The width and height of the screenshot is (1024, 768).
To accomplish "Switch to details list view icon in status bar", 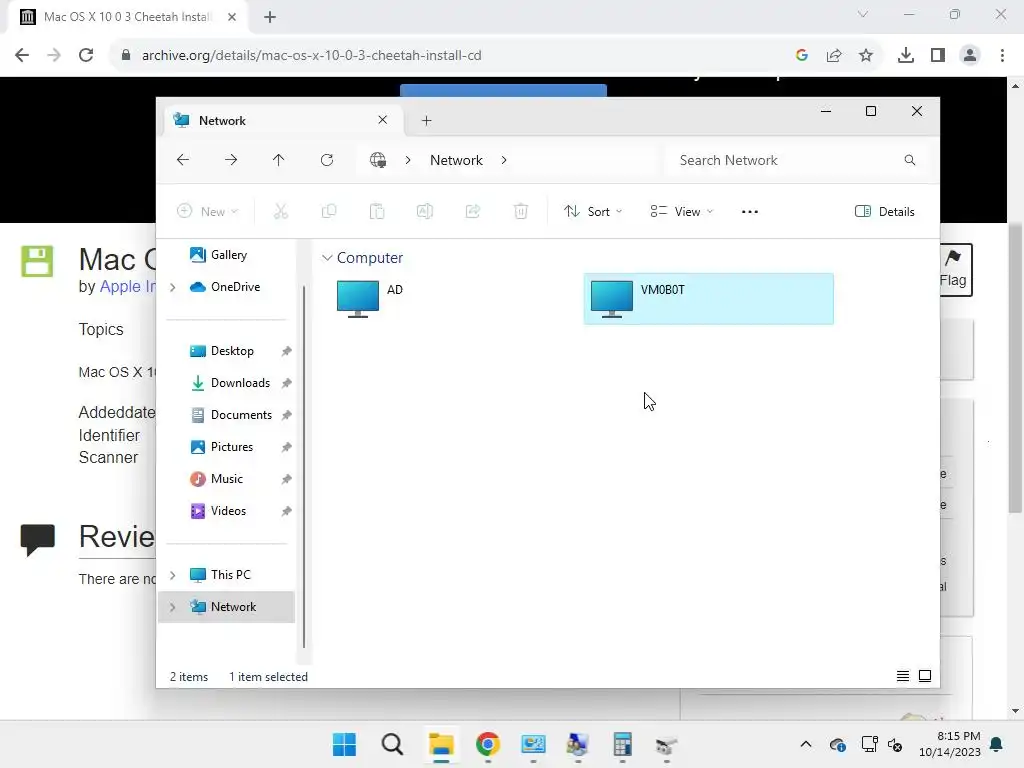I will 903,676.
